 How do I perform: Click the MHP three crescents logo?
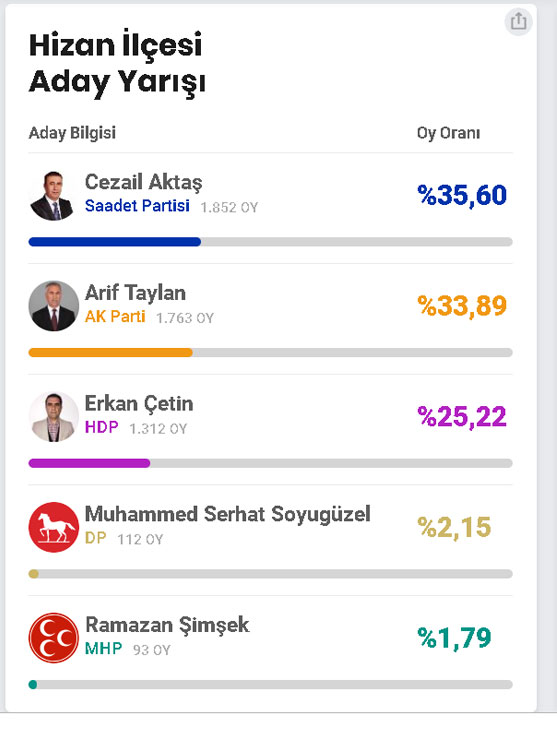coord(53,638)
